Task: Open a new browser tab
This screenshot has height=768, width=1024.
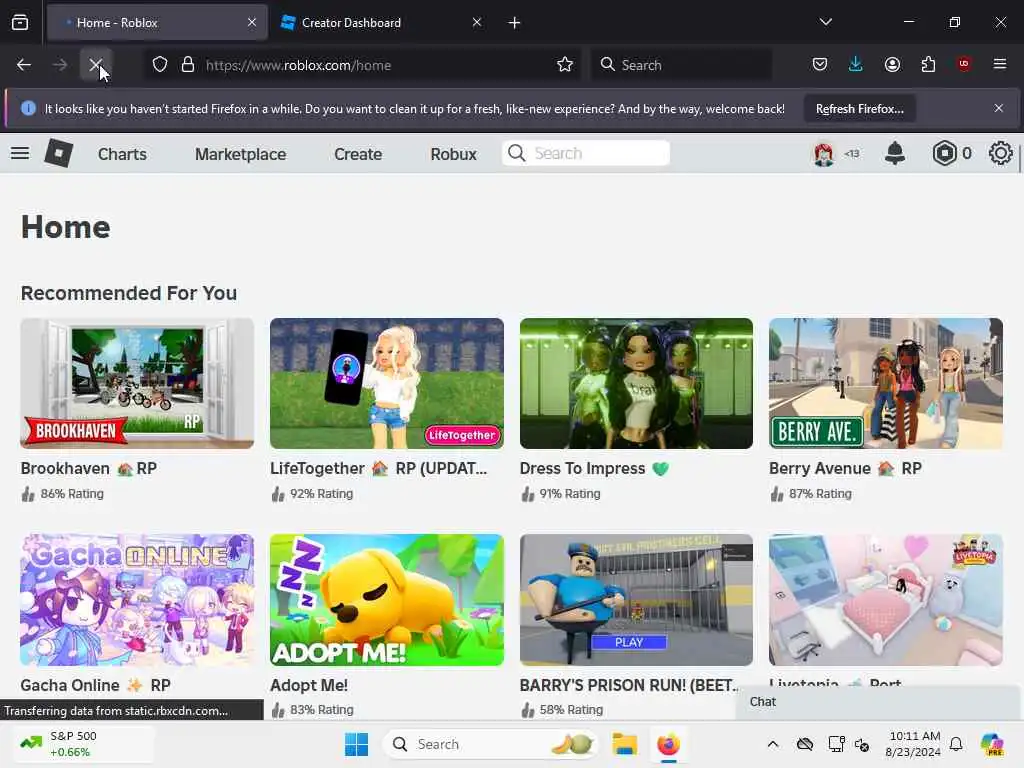Action: click(x=515, y=23)
